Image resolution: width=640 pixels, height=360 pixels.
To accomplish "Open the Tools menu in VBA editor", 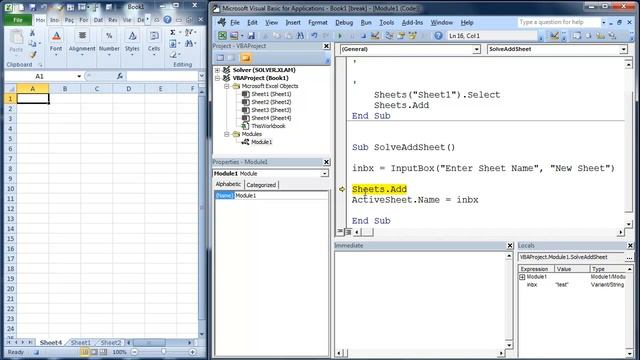I will 386,22.
